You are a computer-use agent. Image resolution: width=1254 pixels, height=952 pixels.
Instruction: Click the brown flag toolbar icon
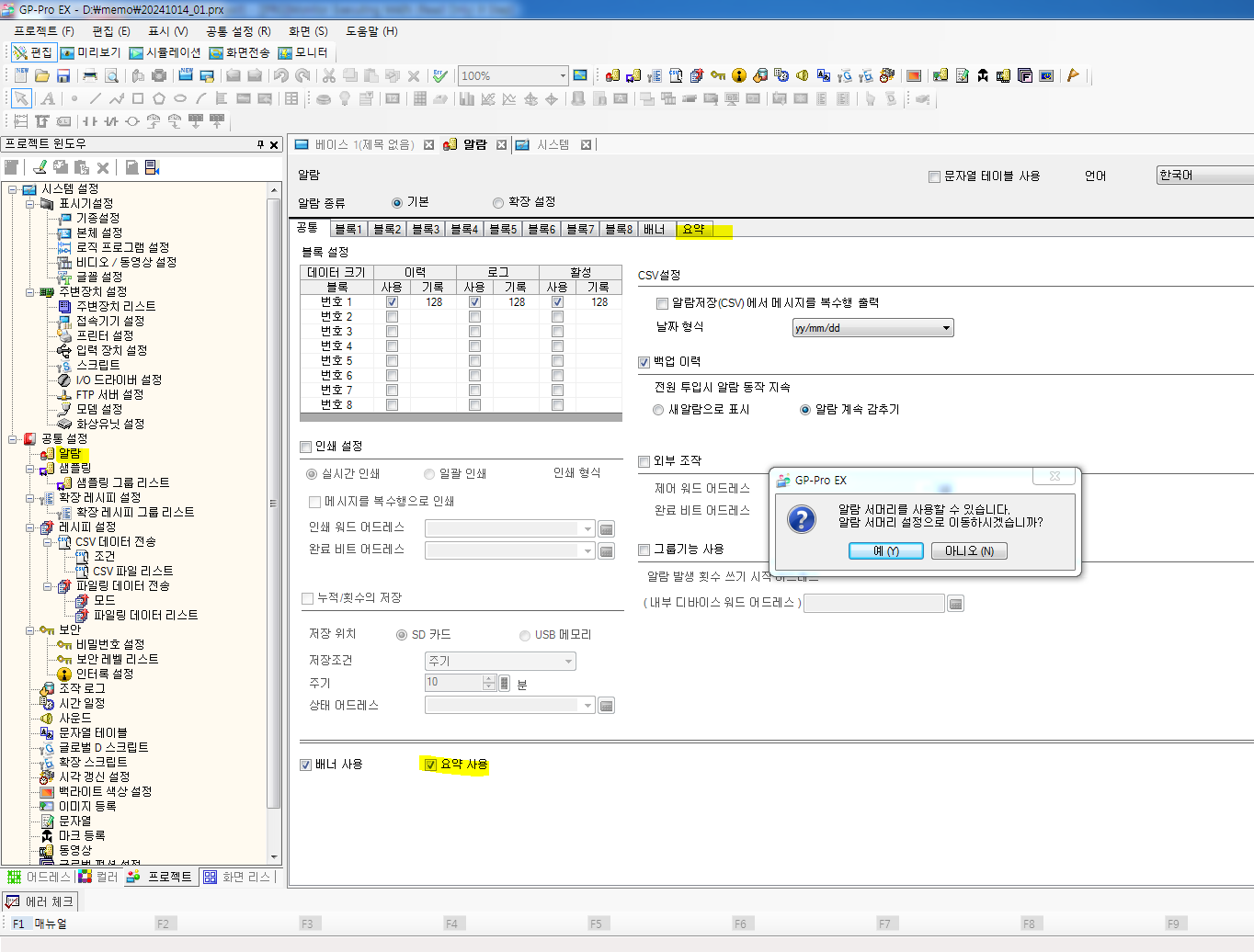coord(1073,75)
